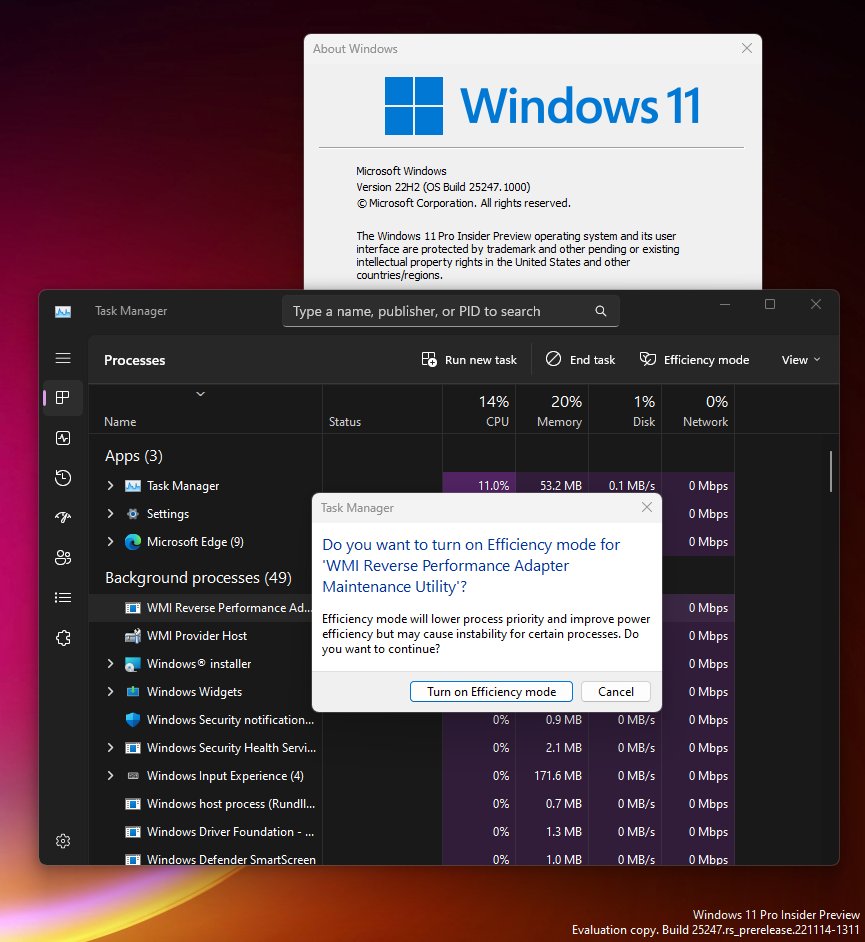Close the About Windows dialog
865x942 pixels.
747,48
